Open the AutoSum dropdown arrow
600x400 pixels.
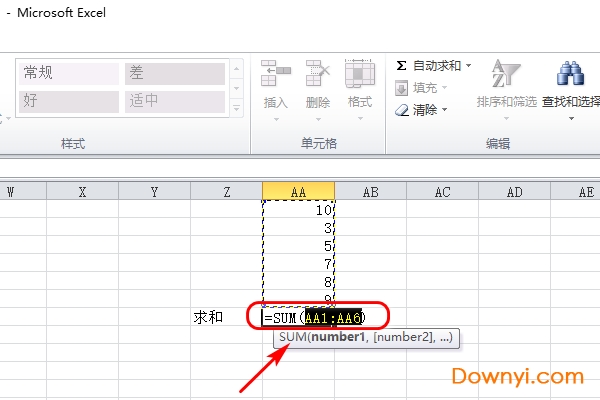click(x=468, y=66)
